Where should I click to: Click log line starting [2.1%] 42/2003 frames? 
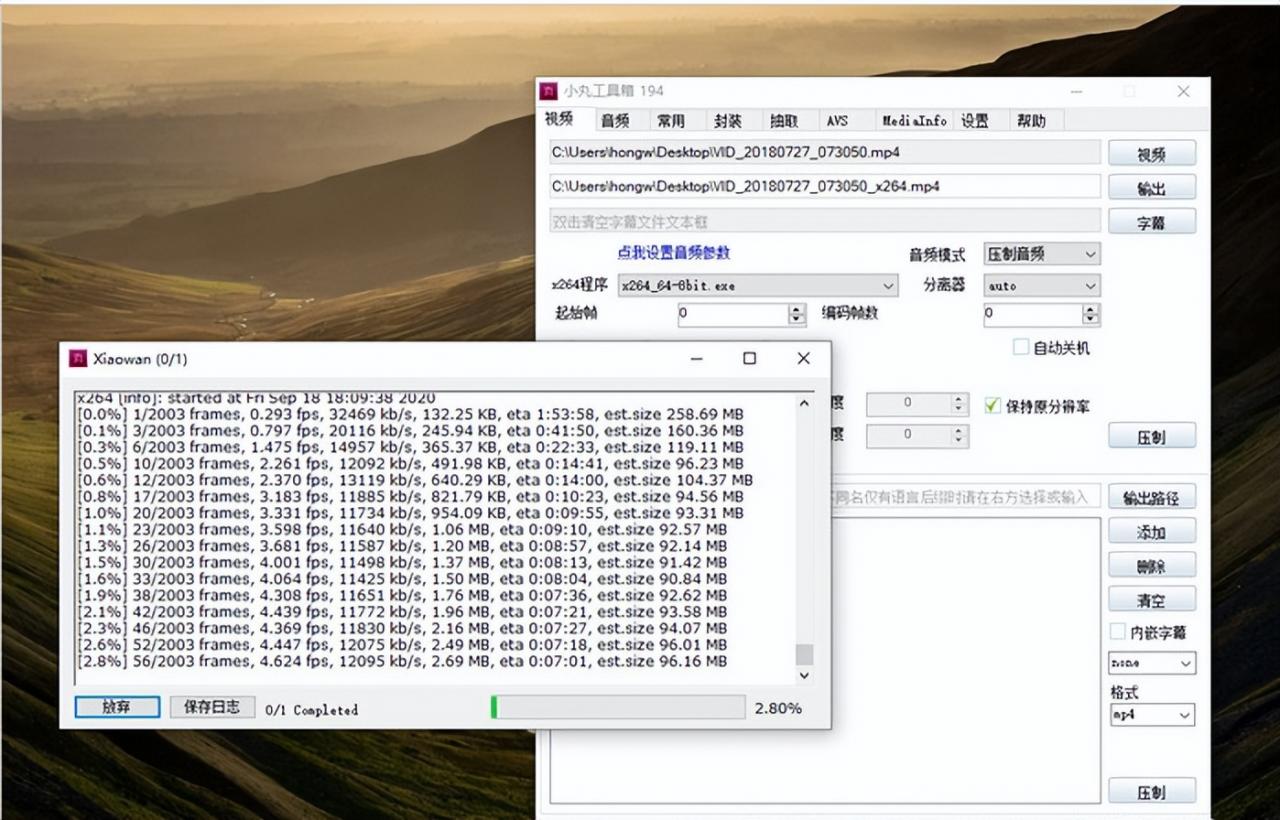tap(402, 612)
